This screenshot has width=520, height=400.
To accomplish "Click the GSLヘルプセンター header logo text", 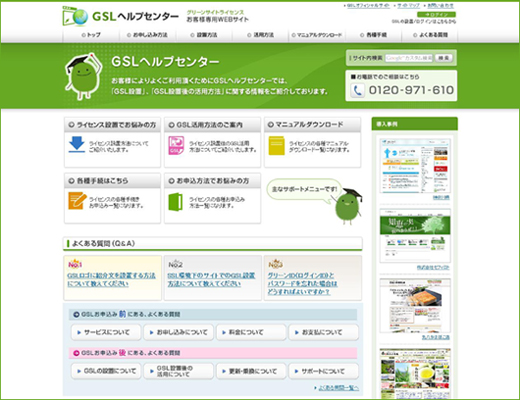I will (135, 16).
